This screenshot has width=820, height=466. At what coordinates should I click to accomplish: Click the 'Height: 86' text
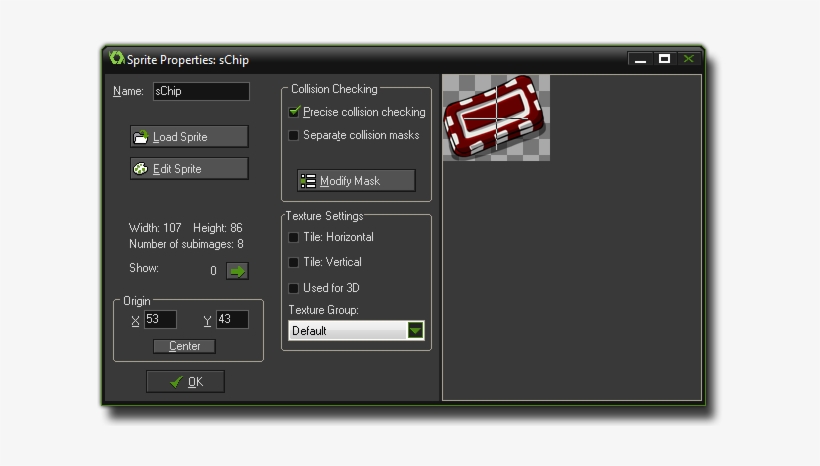[x=218, y=228]
